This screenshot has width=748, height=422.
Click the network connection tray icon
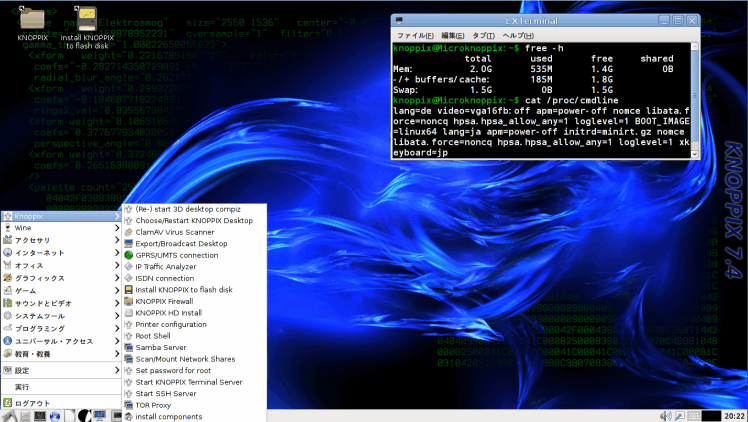(679, 416)
